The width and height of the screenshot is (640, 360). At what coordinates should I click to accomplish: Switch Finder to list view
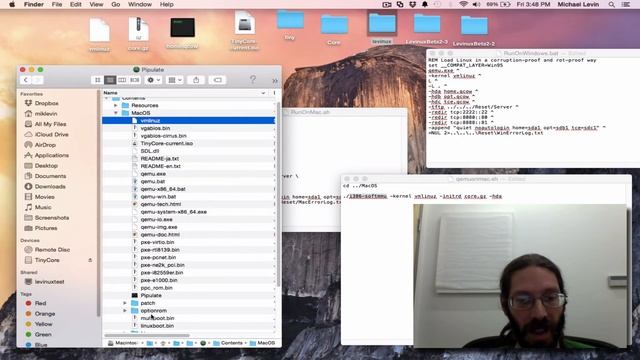pyautogui.click(x=110, y=80)
